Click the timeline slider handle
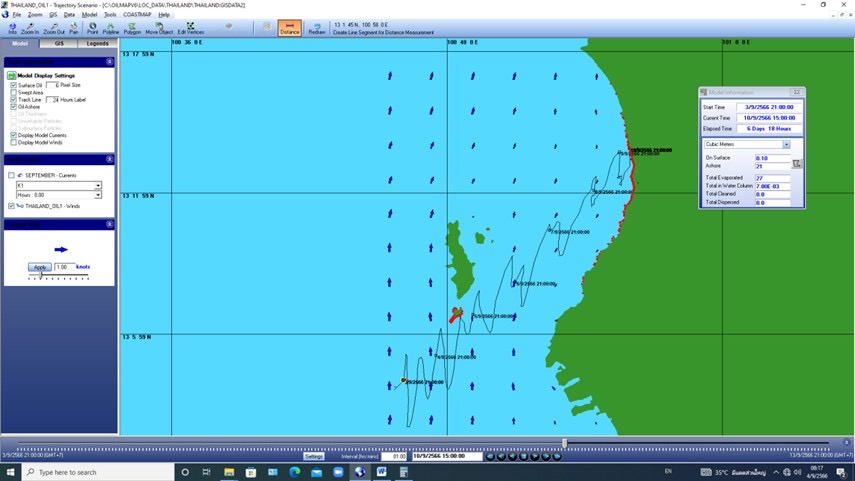855x481 pixels. (x=565, y=443)
